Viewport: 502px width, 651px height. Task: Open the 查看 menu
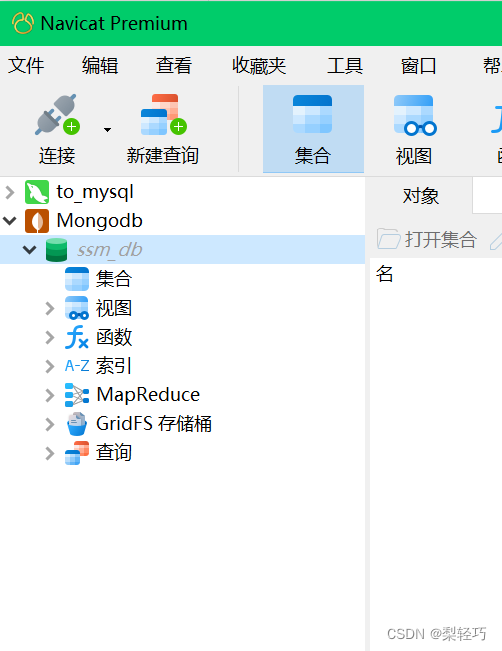coord(174,66)
